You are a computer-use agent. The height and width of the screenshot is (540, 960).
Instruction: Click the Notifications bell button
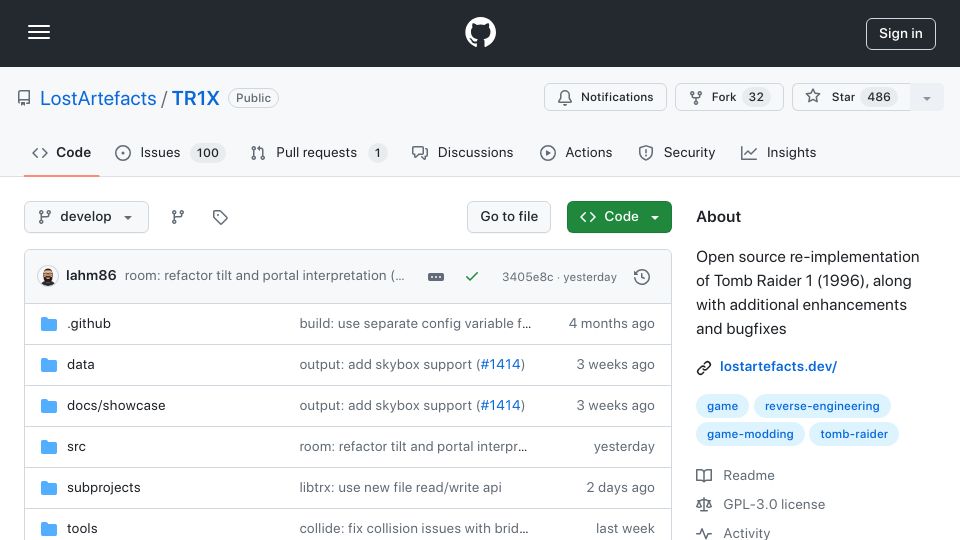coord(605,97)
